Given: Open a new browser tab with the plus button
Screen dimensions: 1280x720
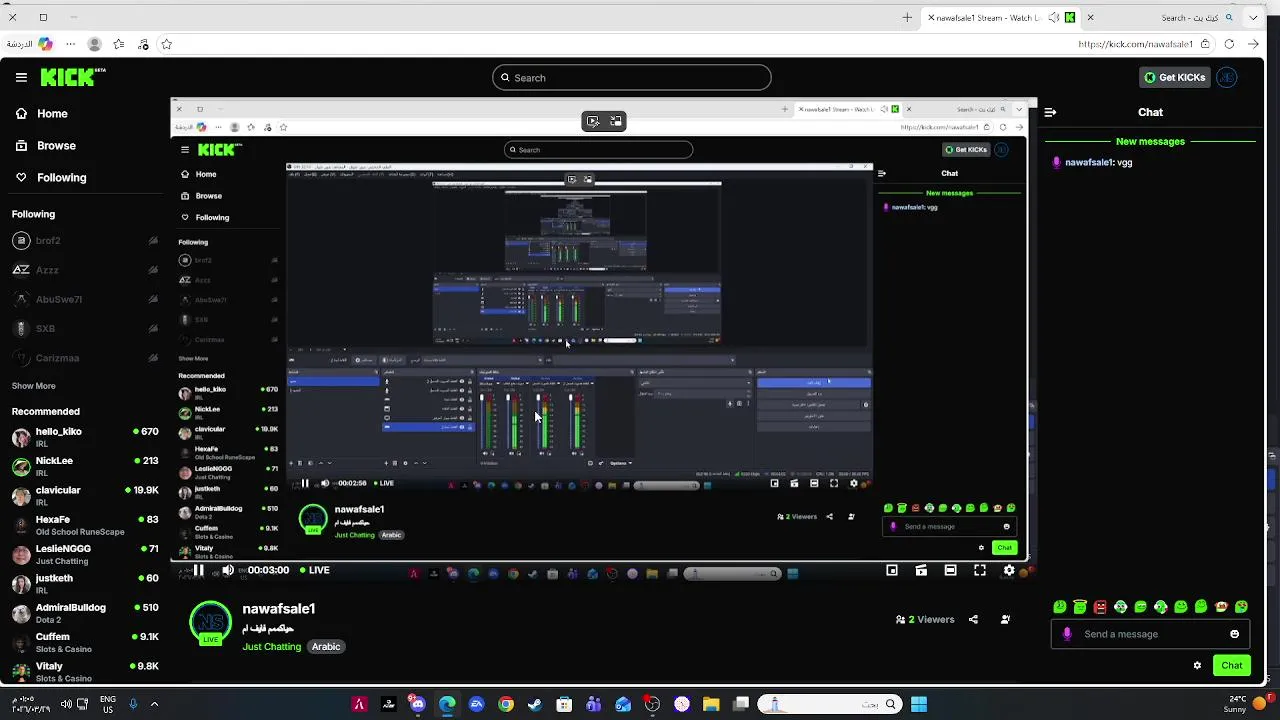Looking at the screenshot, I should pos(907,17).
